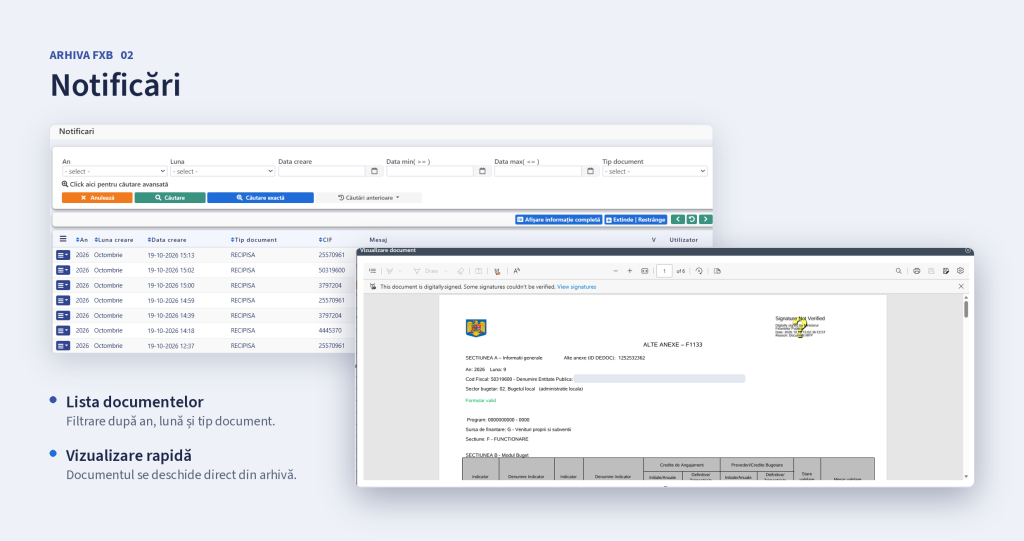Open the Tip document select dropdown
The image size is (1024, 541).
pos(654,171)
